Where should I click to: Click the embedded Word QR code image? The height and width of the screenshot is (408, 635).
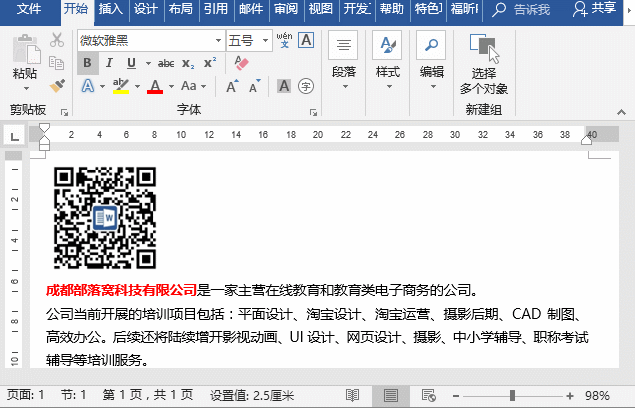pos(105,218)
